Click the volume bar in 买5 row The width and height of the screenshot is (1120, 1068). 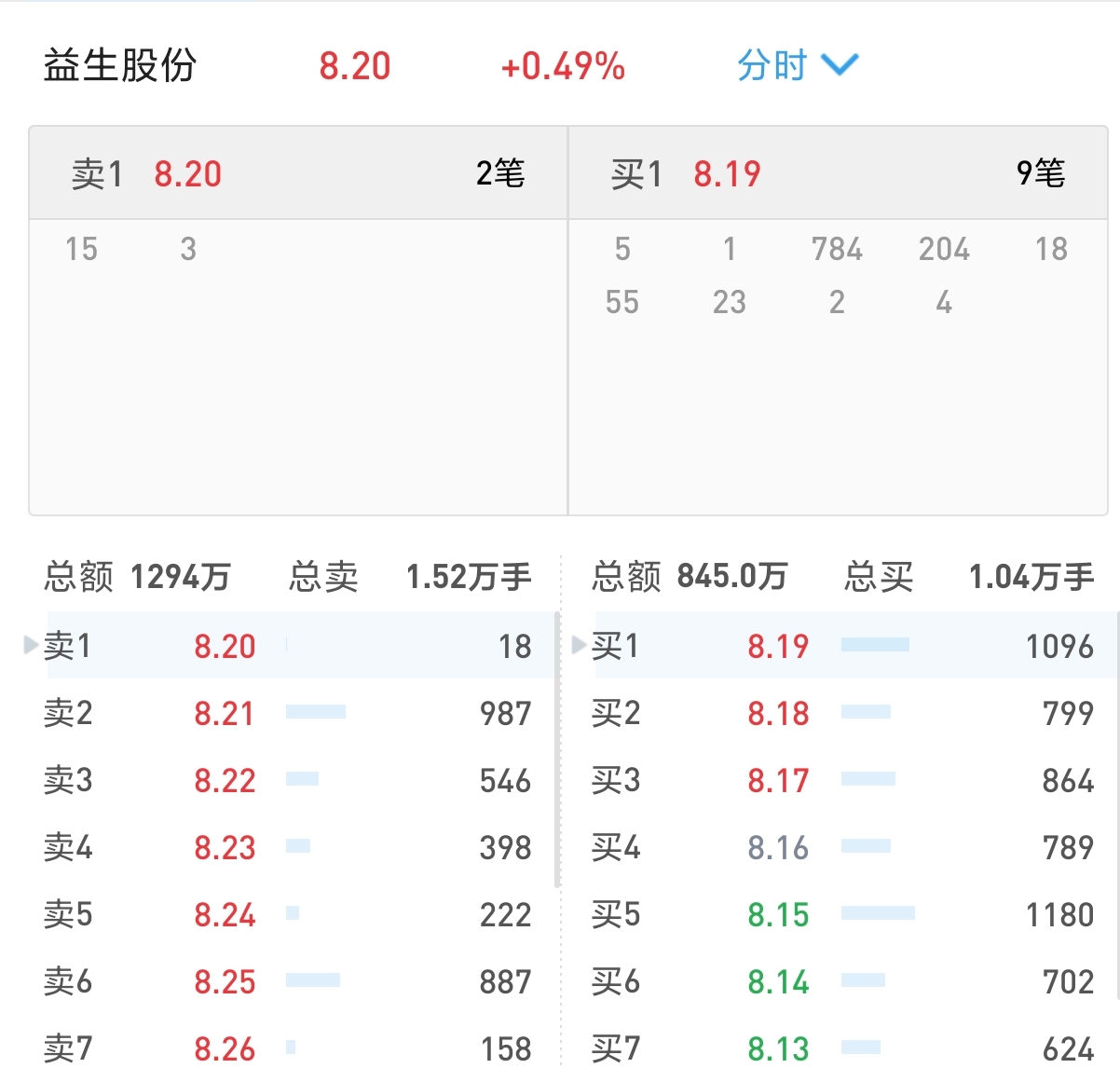[878, 913]
